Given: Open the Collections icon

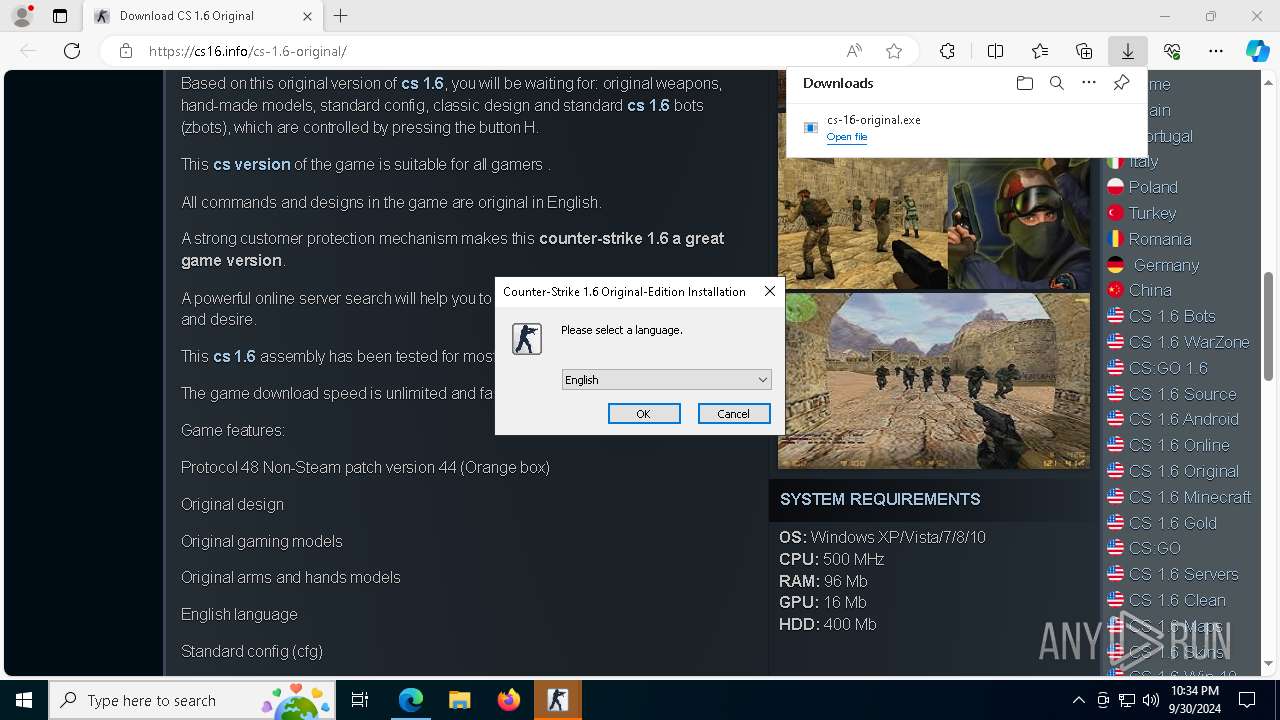Looking at the screenshot, I should [x=1084, y=51].
